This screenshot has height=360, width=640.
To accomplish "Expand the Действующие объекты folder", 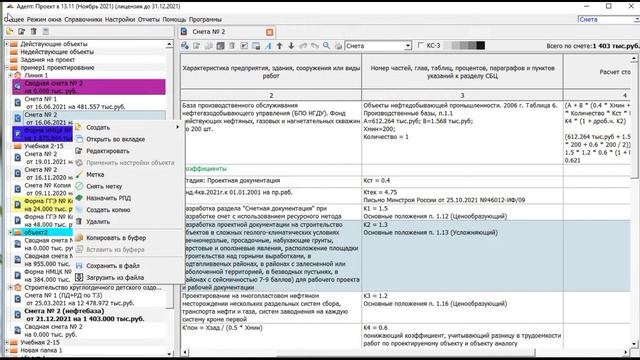I will [x=7, y=44].
